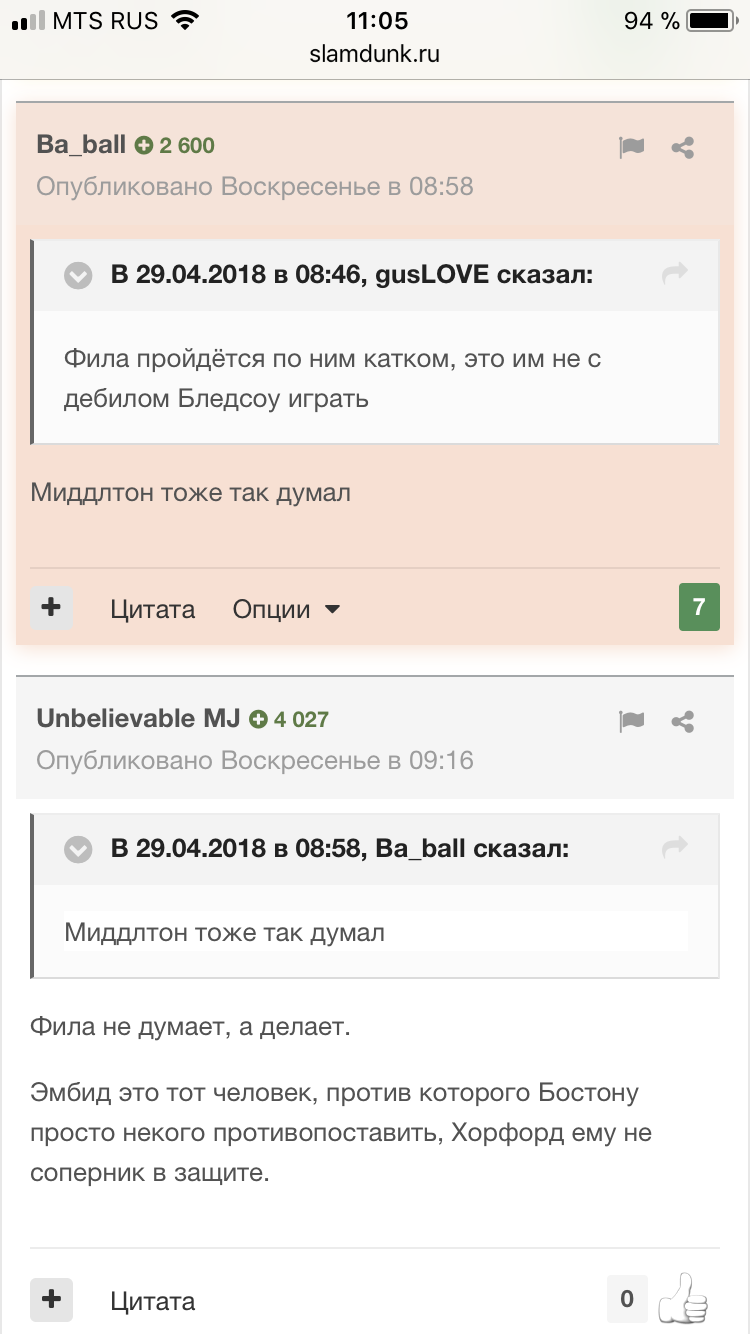The width and height of the screenshot is (750, 1334).
Task: Open the Опции dropdown menu
Action: (287, 609)
